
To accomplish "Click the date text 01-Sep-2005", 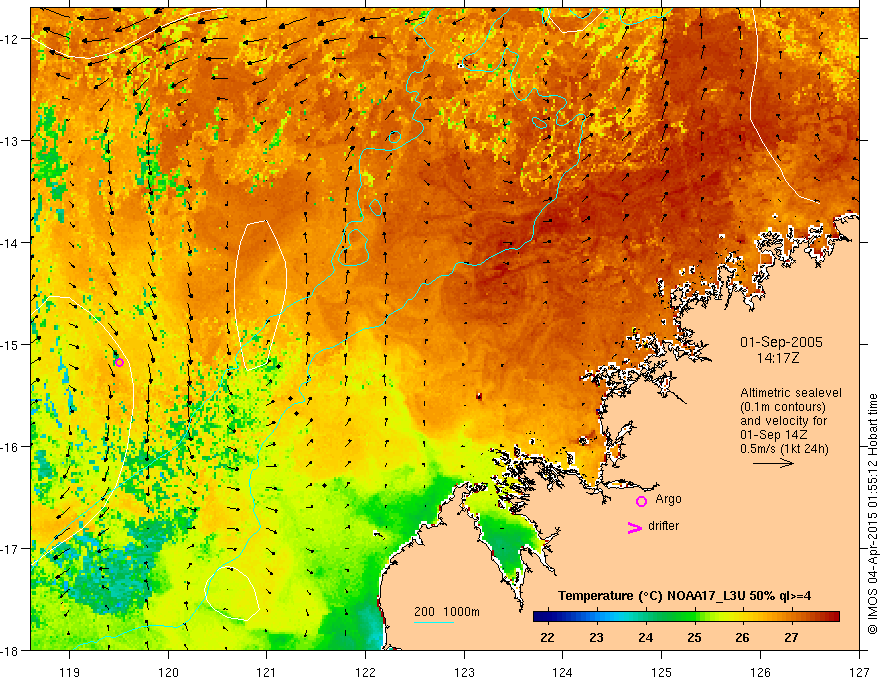I will tap(781, 342).
